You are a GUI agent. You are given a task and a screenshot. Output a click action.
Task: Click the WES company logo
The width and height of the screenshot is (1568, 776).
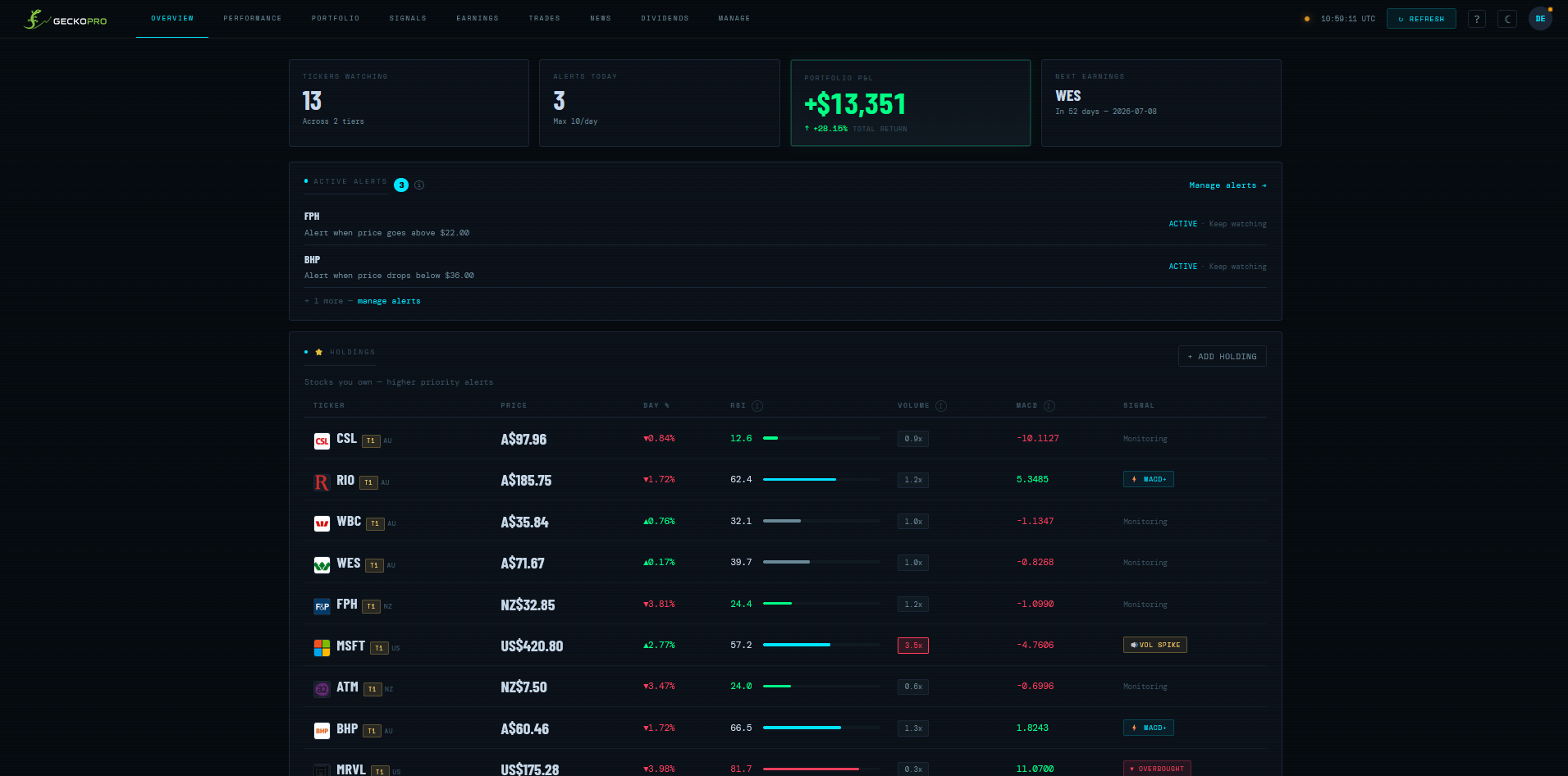point(322,565)
